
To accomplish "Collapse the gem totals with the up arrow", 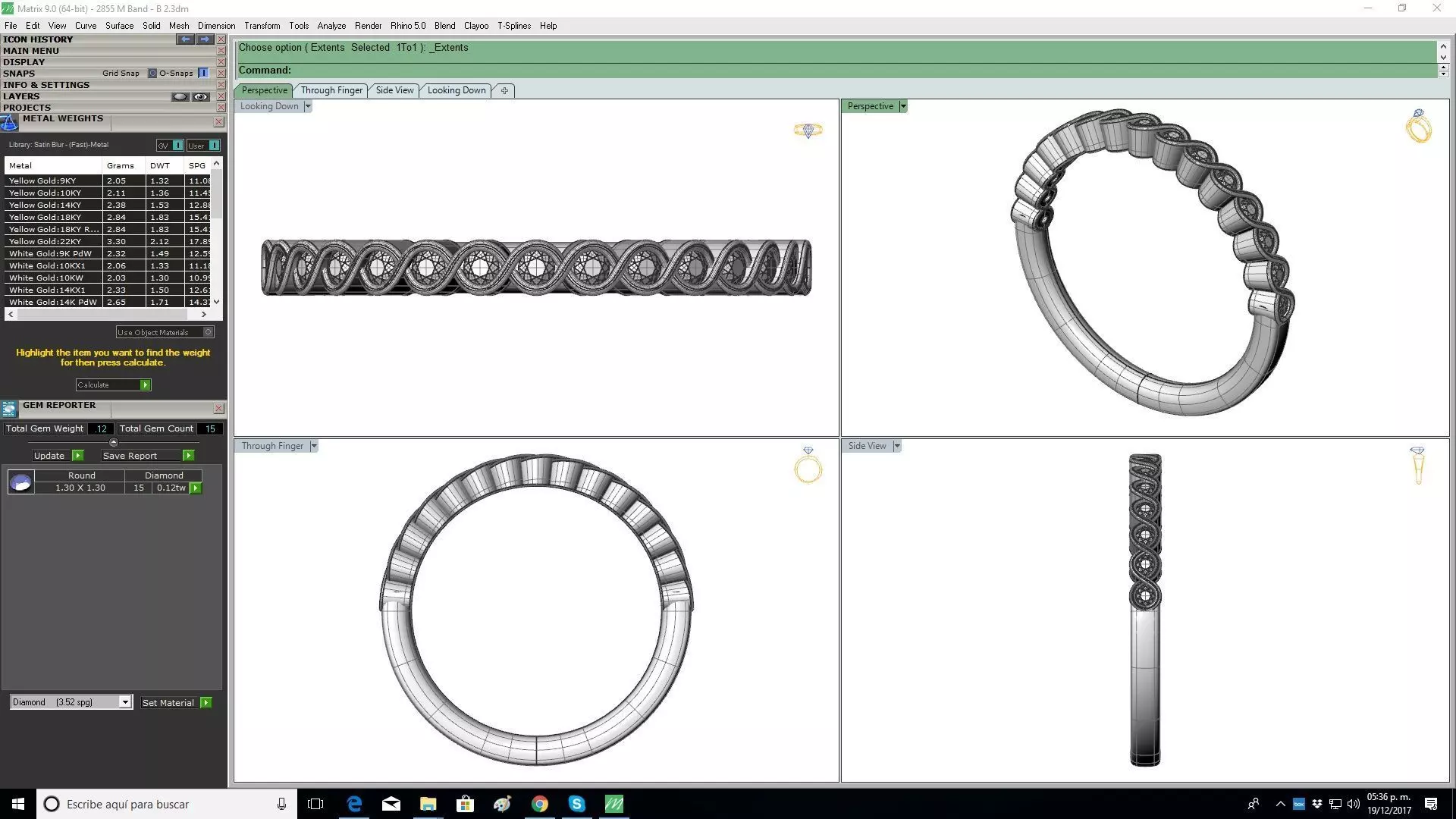I will coord(114,442).
